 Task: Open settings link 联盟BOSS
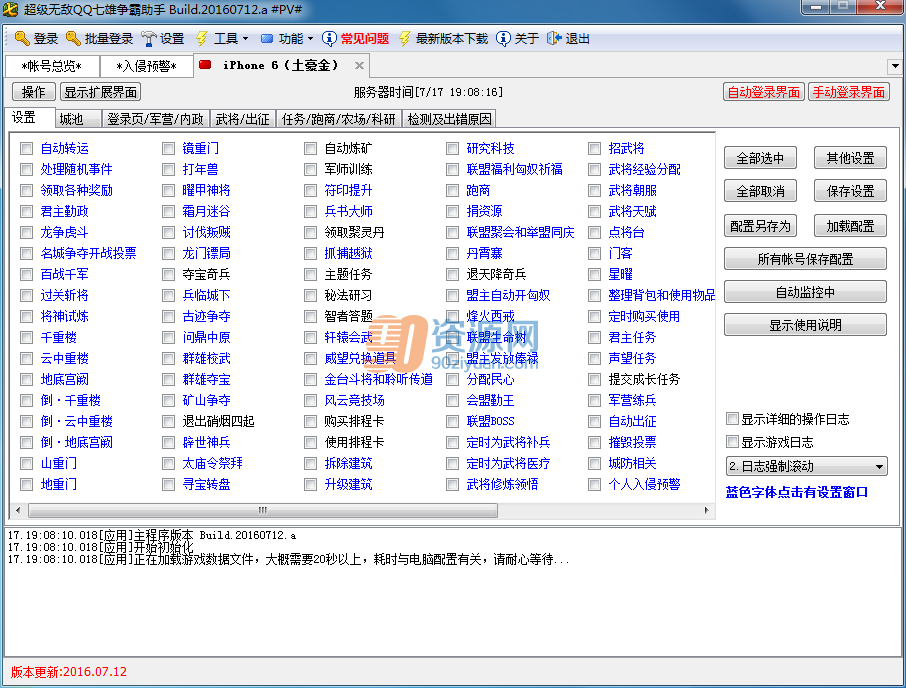[x=491, y=422]
